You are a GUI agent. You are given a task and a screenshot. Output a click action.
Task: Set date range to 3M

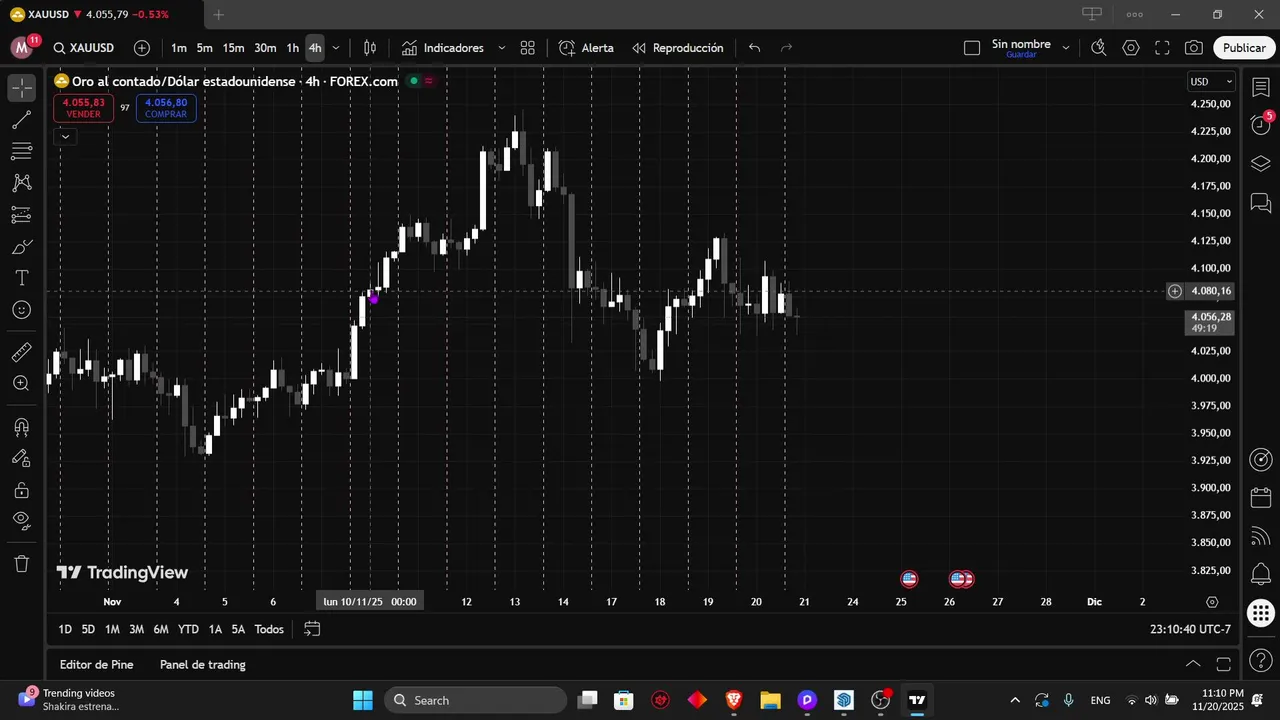pos(136,629)
